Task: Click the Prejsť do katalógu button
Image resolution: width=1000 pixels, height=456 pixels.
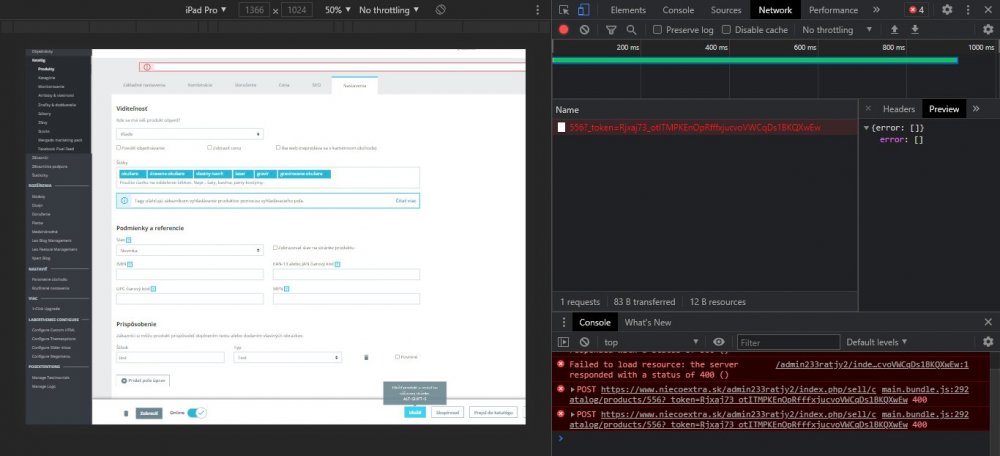Action: [x=492, y=413]
